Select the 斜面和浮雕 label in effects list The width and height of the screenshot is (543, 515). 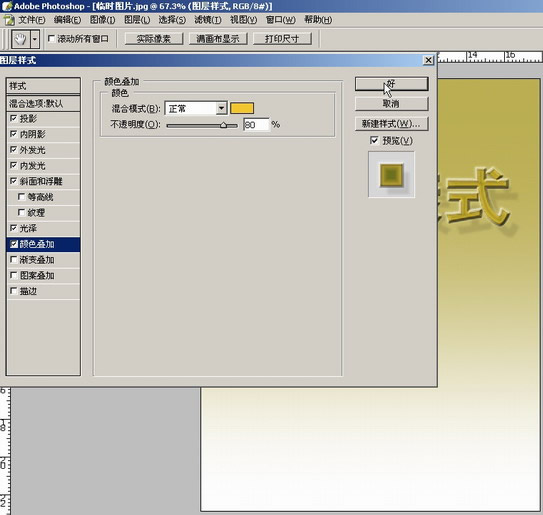click(x=41, y=181)
